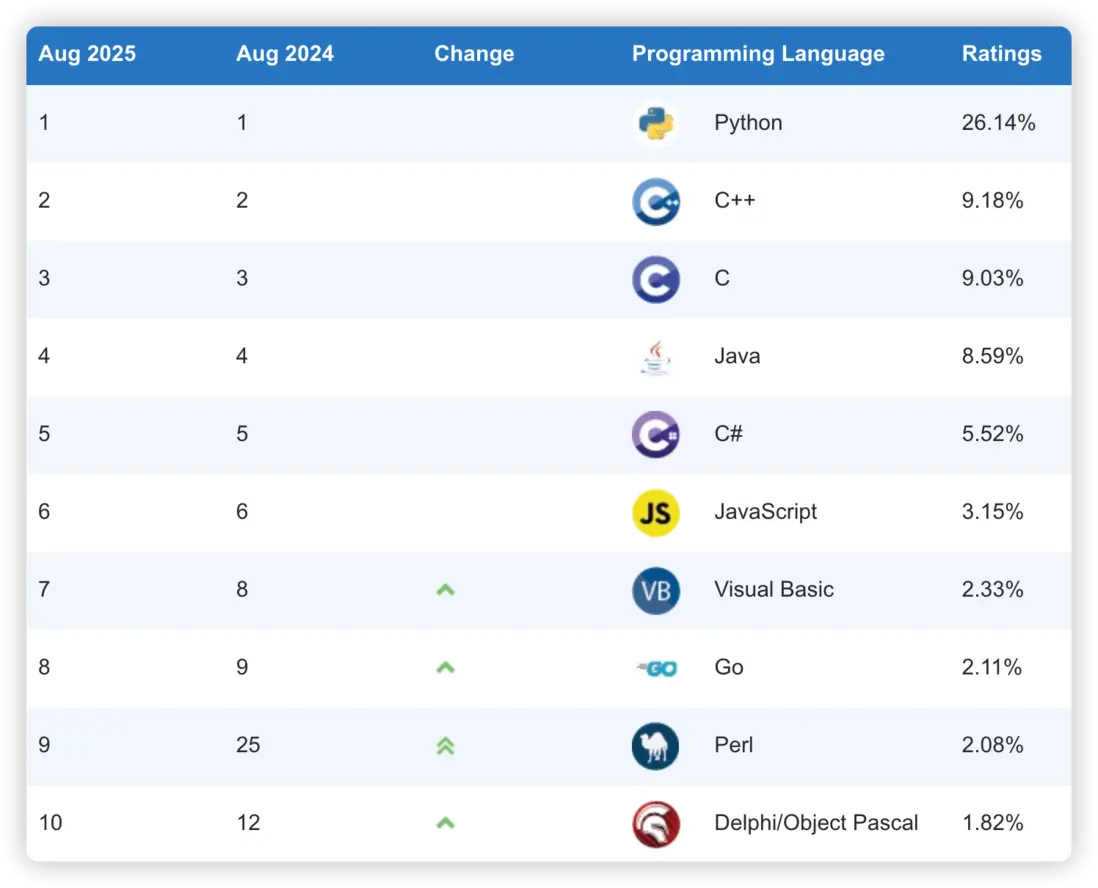Click the green up arrow for Visual Basic
This screenshot has width=1098, height=888.
point(446,590)
